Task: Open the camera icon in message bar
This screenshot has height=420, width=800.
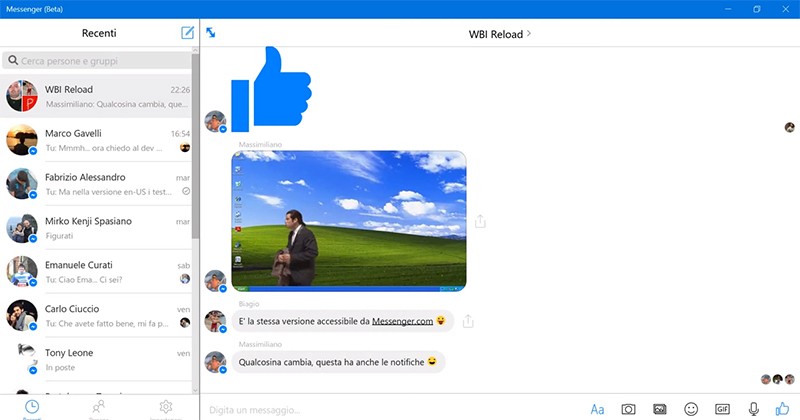Action: tap(628, 409)
